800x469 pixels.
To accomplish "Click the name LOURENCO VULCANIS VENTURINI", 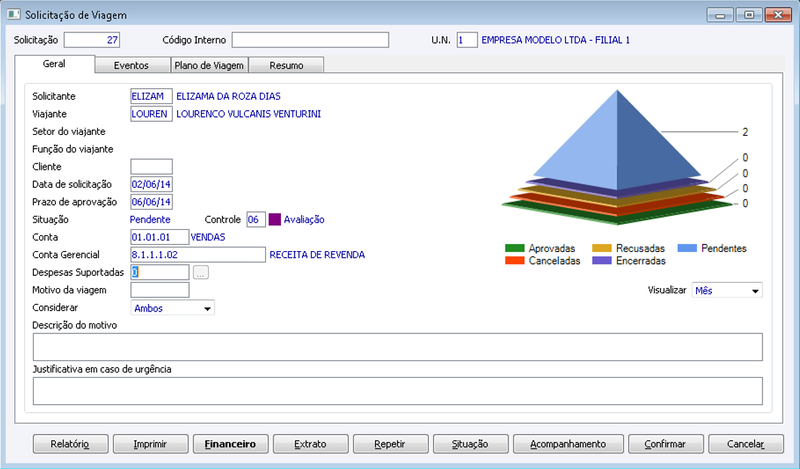I will 248,114.
